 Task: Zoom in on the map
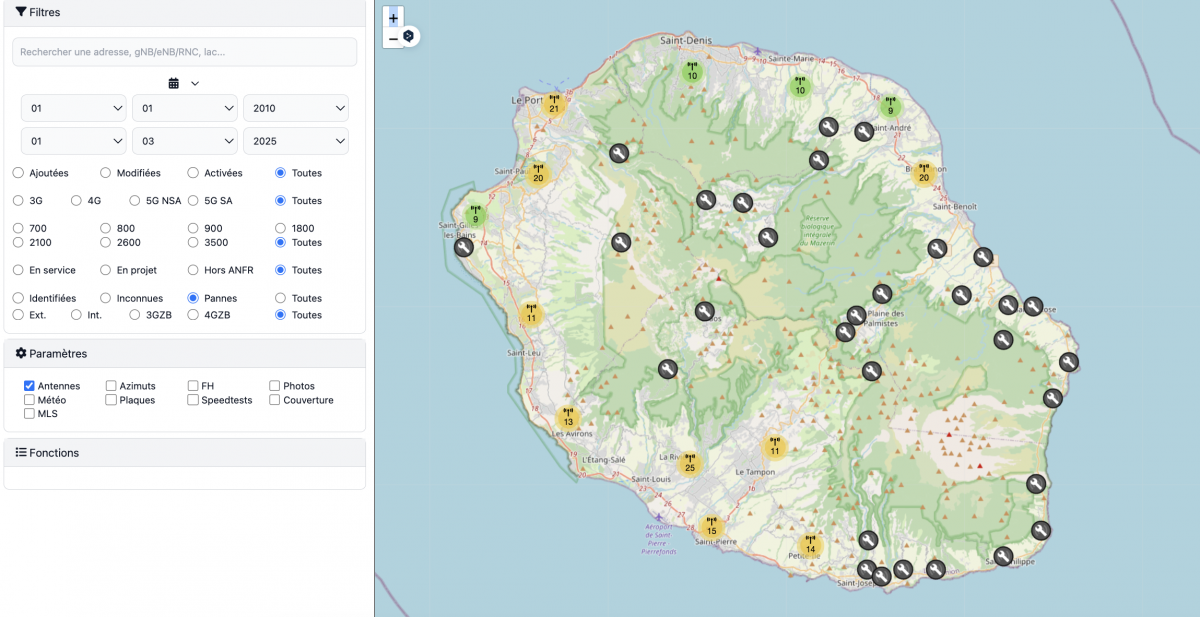point(393,18)
